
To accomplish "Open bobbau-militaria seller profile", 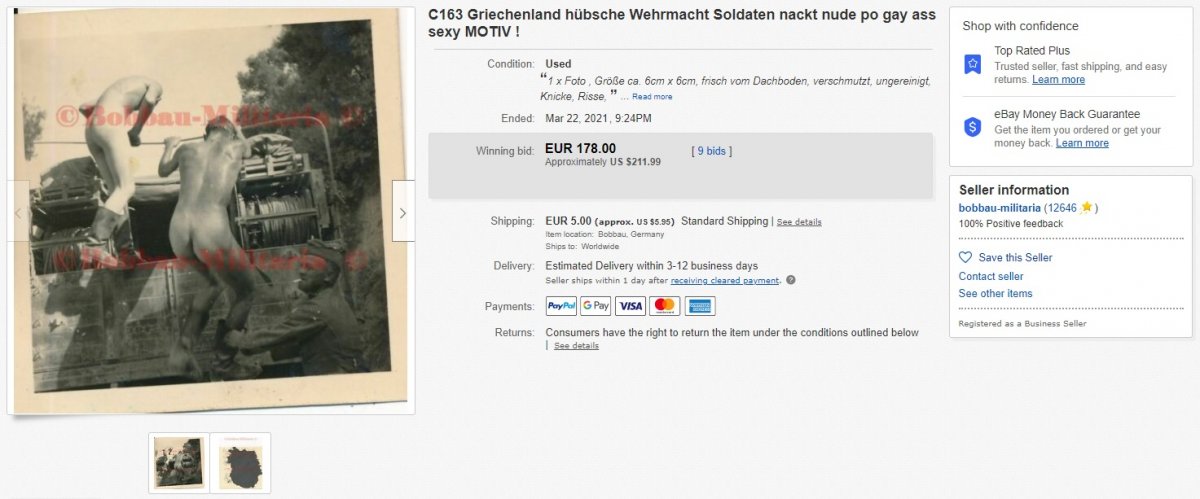I will point(999,208).
